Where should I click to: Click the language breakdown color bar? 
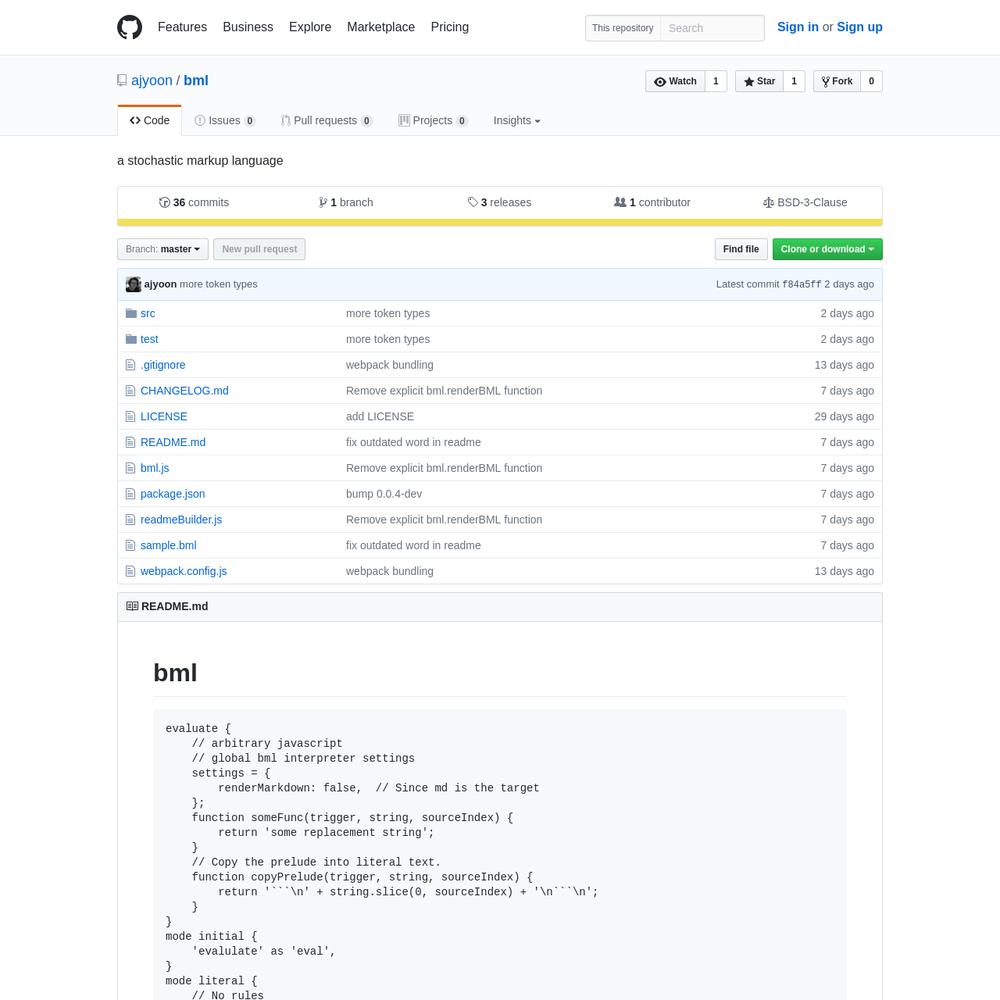coord(500,223)
